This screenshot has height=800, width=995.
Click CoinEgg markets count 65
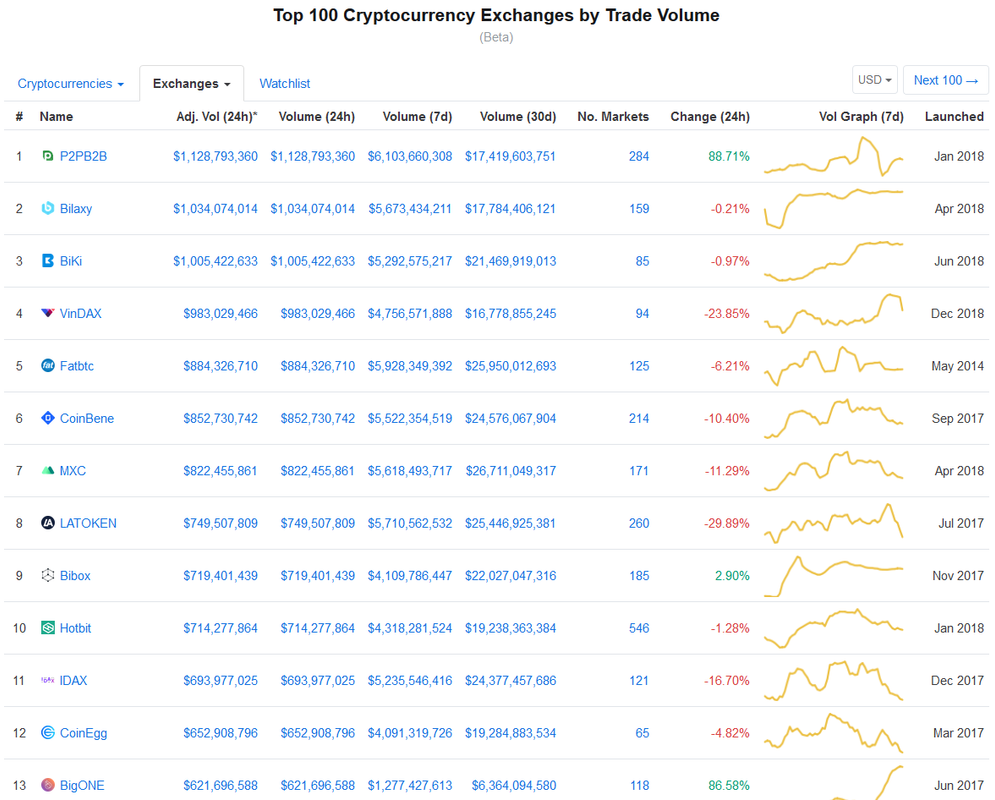coord(642,733)
